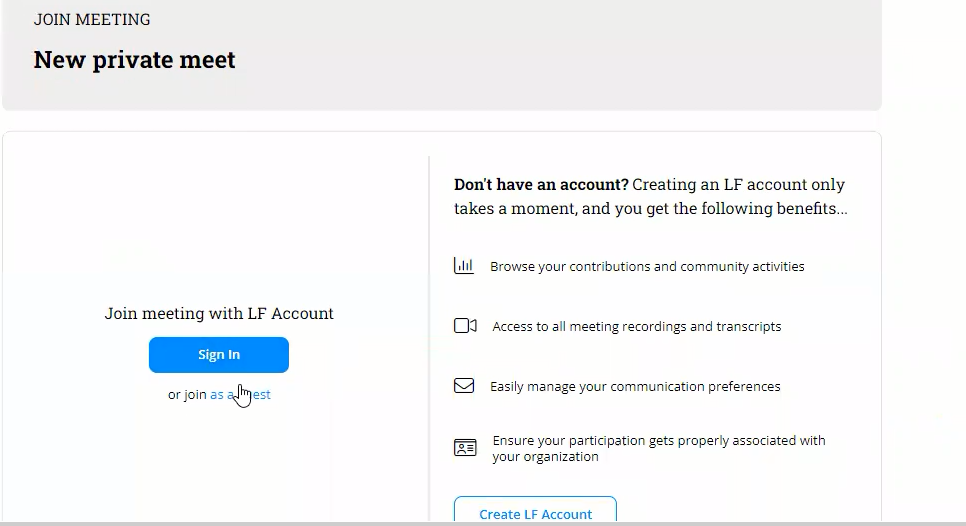966x526 pixels.
Task: Click 'Easily manage your communication preferences' text
Action: [635, 387]
